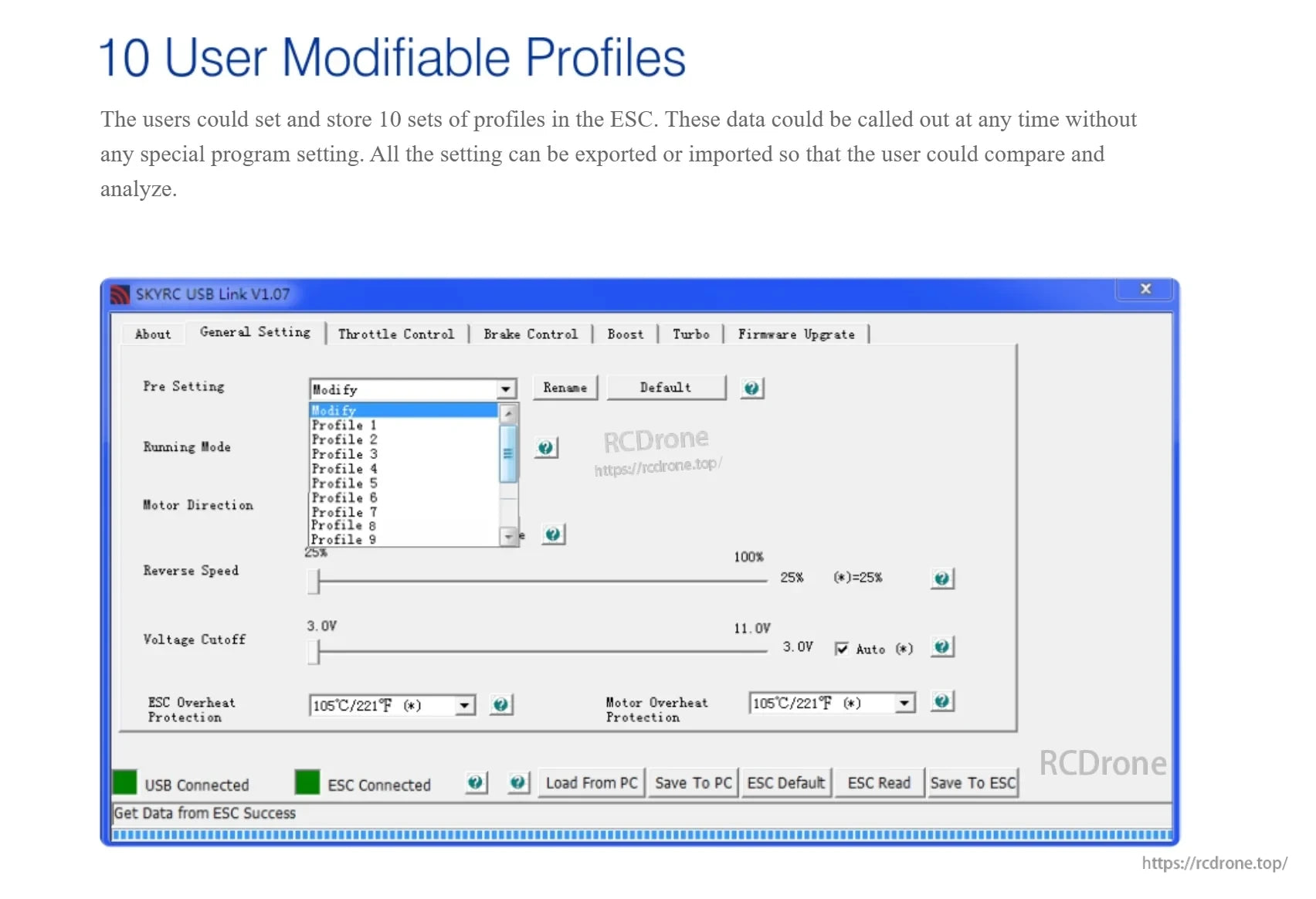Click the Reverse Speed slider handle
The width and height of the screenshot is (1316, 899).
coord(314,582)
